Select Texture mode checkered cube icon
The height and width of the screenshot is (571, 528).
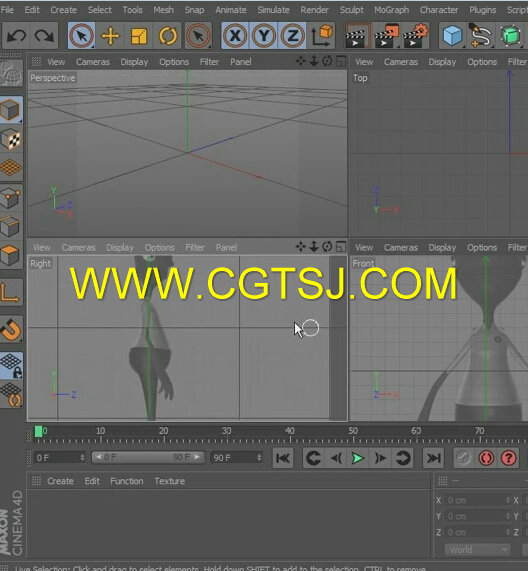[x=11, y=139]
